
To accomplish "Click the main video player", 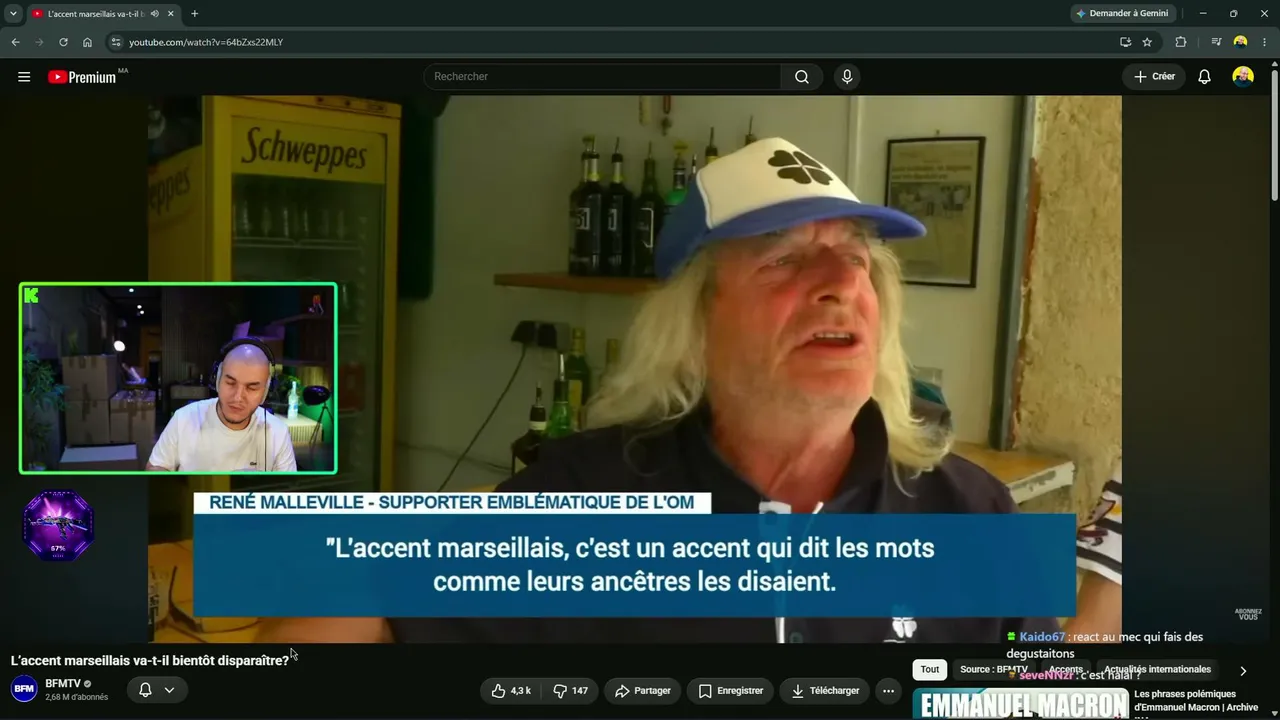I will tap(635, 369).
